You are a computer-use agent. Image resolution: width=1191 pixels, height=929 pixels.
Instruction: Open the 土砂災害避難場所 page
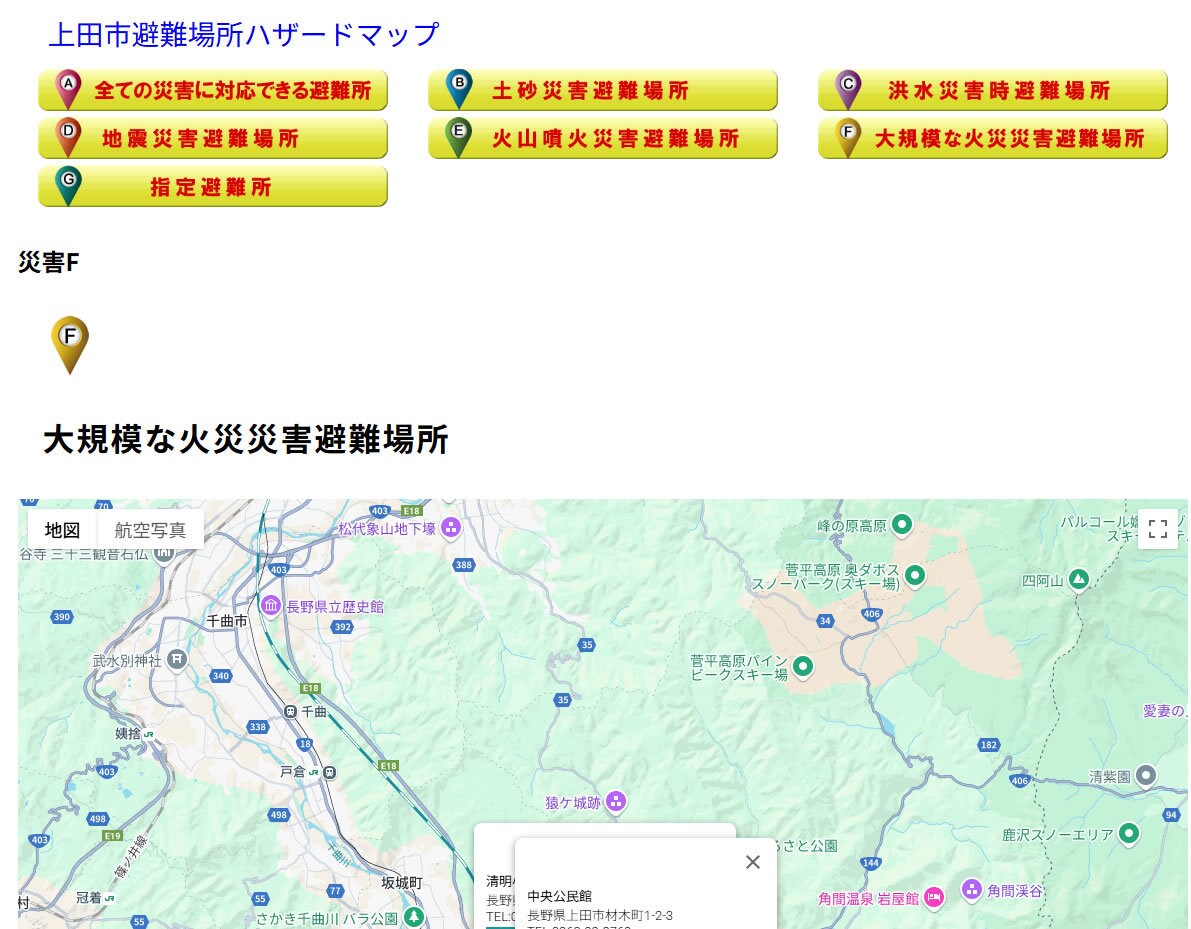[603, 89]
